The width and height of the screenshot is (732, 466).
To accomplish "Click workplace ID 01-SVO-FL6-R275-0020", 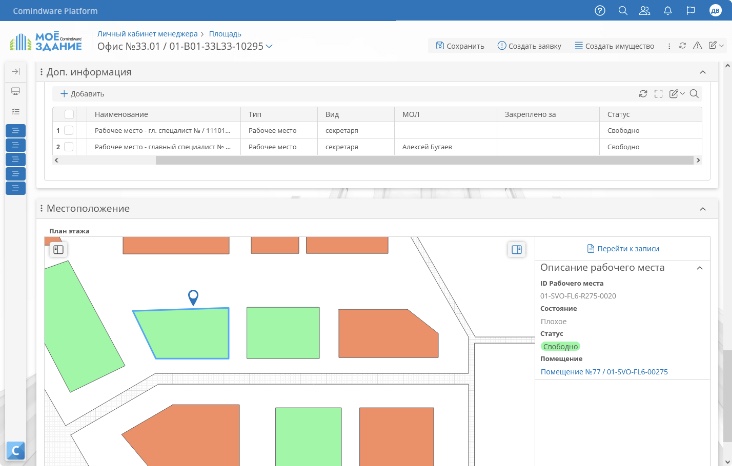I will 578,296.
